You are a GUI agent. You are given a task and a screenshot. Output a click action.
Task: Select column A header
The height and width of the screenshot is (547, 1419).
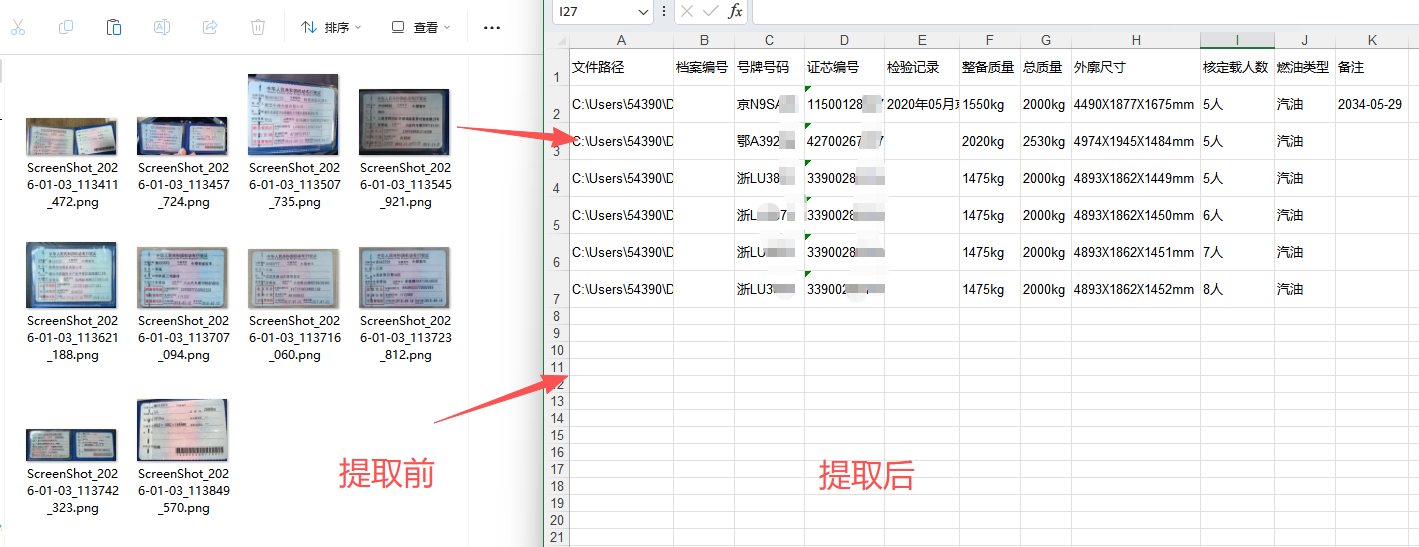621,40
